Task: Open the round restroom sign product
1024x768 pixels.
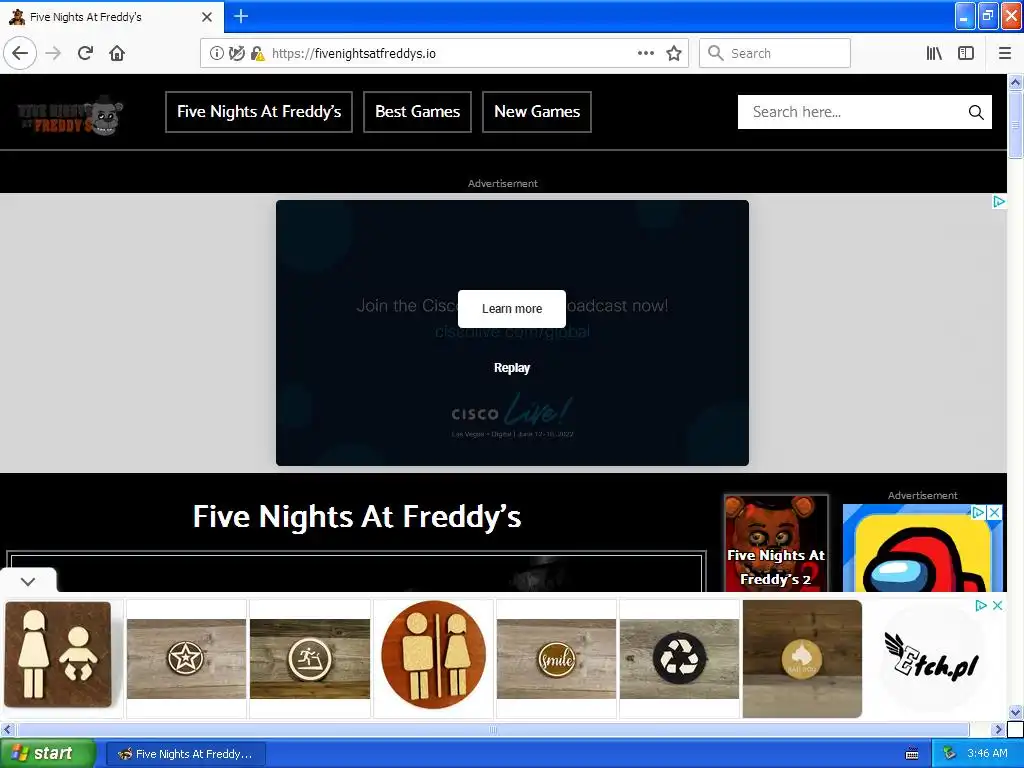Action: 434,655
